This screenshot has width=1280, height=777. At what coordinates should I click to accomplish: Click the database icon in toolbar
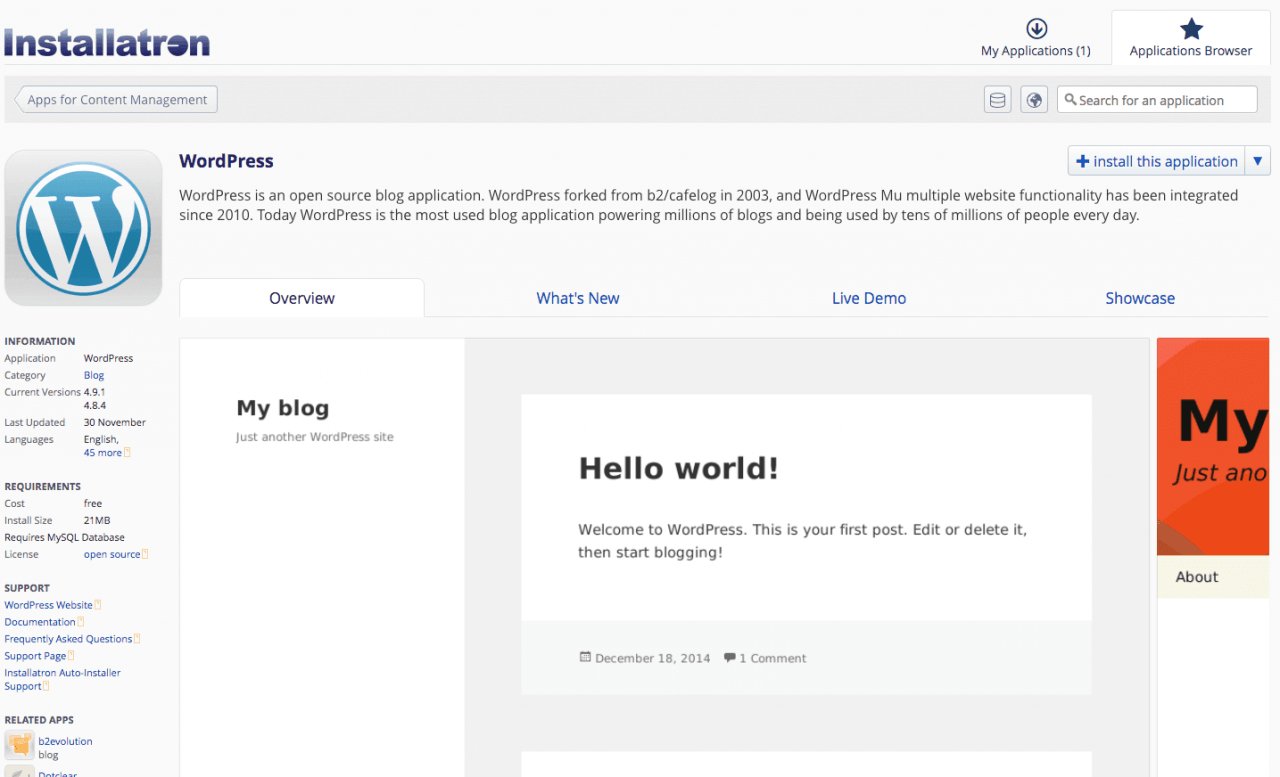coord(997,100)
